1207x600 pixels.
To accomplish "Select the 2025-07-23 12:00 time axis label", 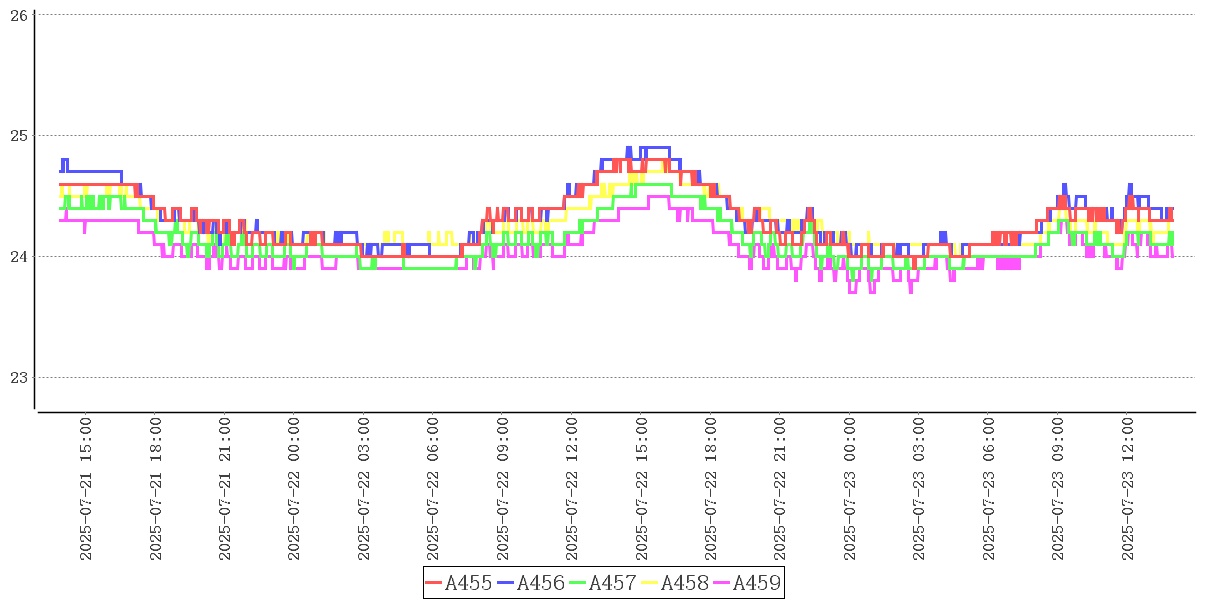I will point(1128,489).
